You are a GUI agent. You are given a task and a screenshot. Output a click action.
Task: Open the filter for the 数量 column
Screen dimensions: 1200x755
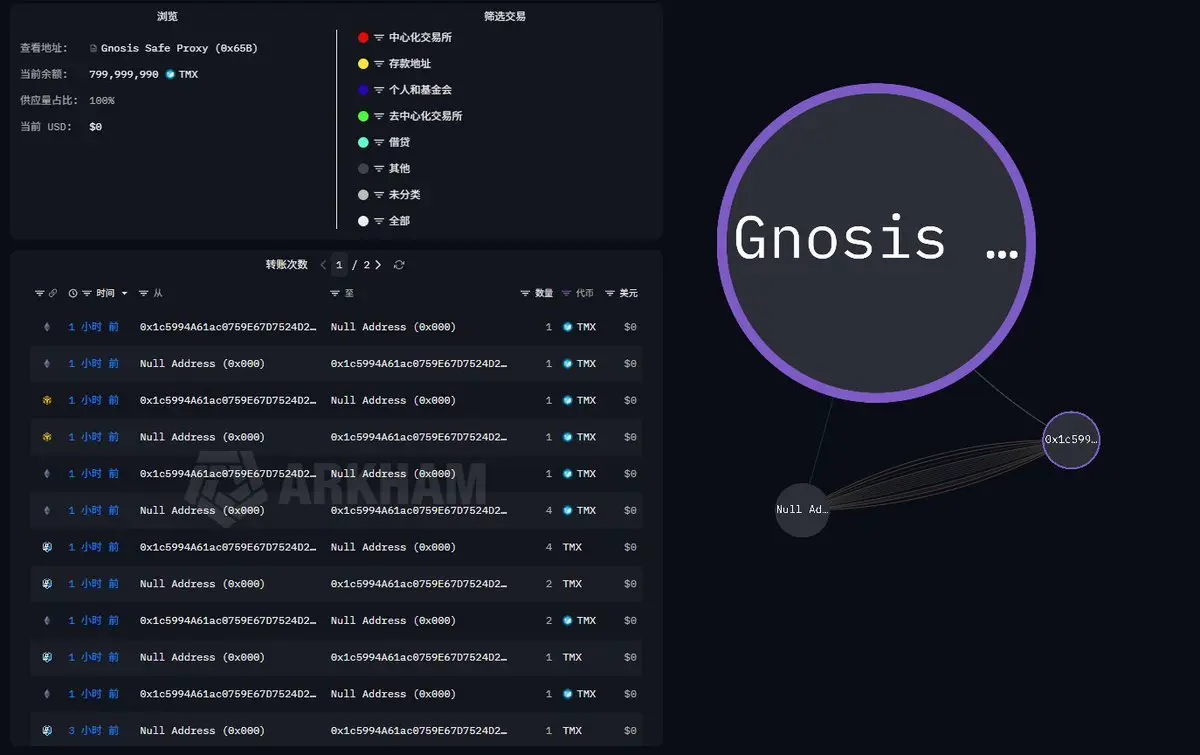[x=525, y=293]
